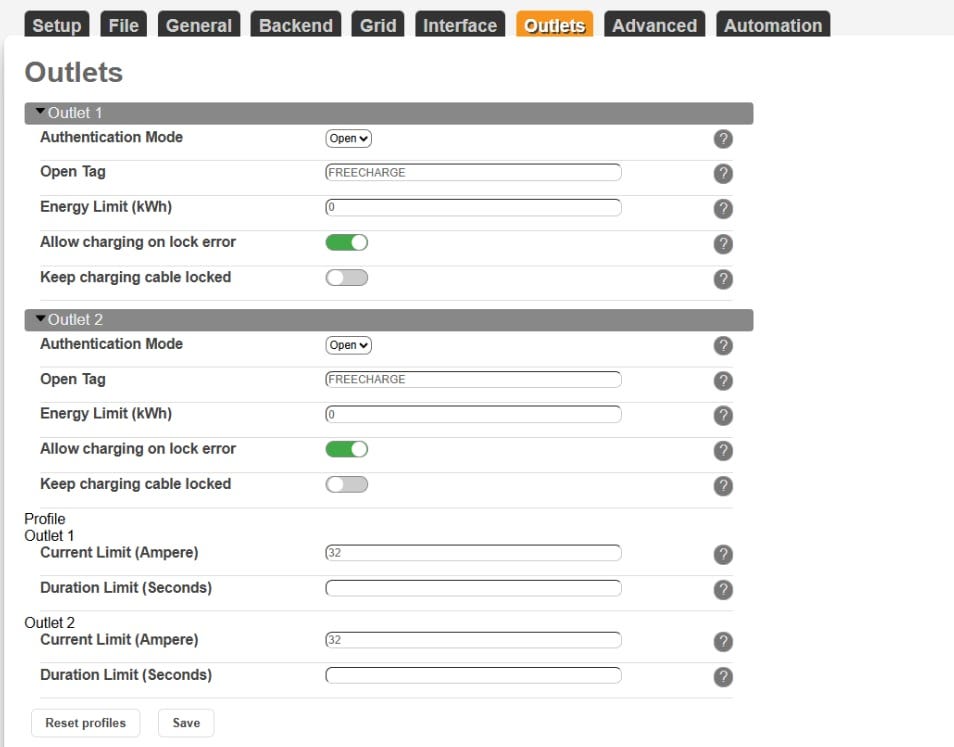Open Outlet 2 Authentication Mode dropdown
Image resolution: width=954 pixels, height=747 pixels.
[349, 346]
